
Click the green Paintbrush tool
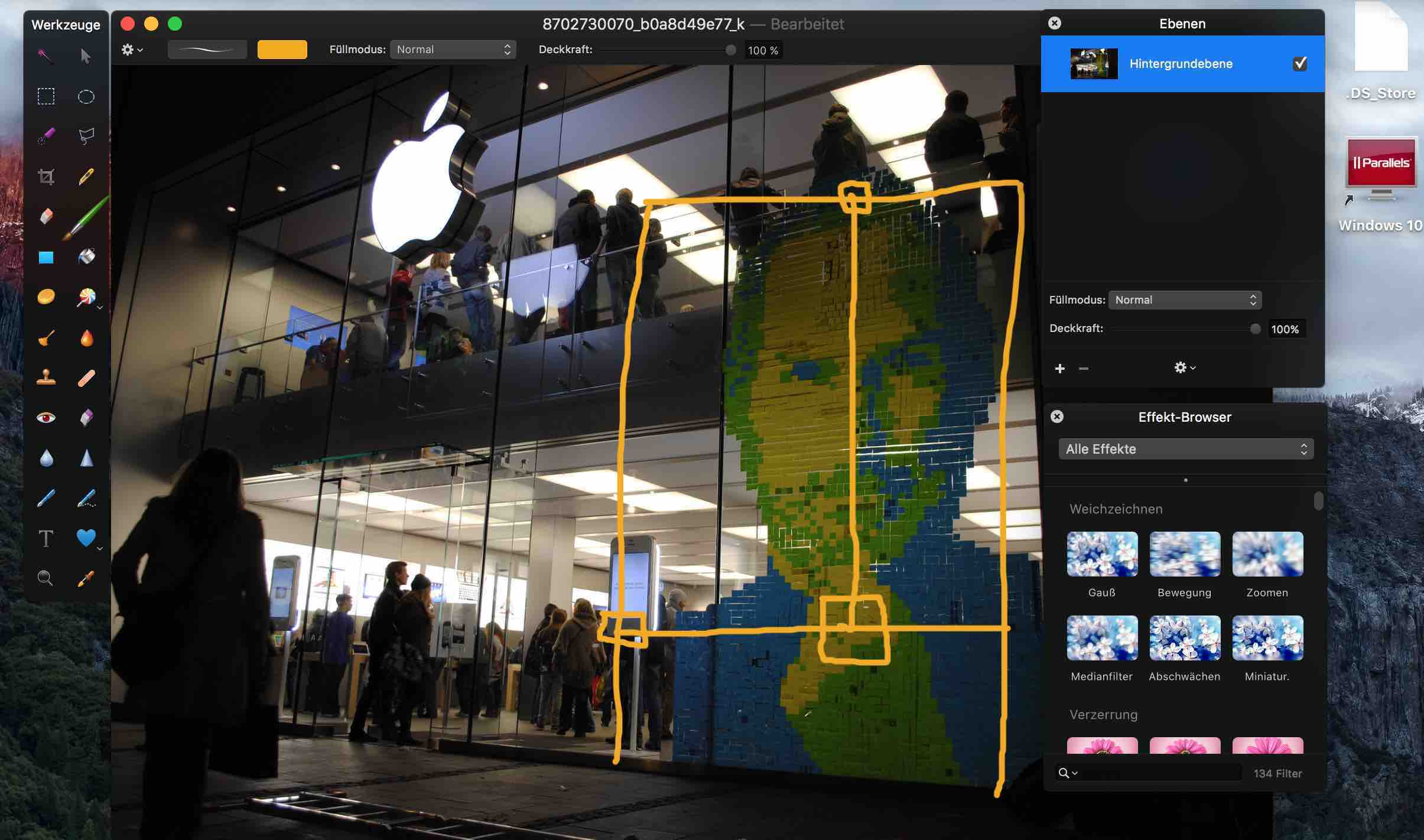(x=86, y=217)
